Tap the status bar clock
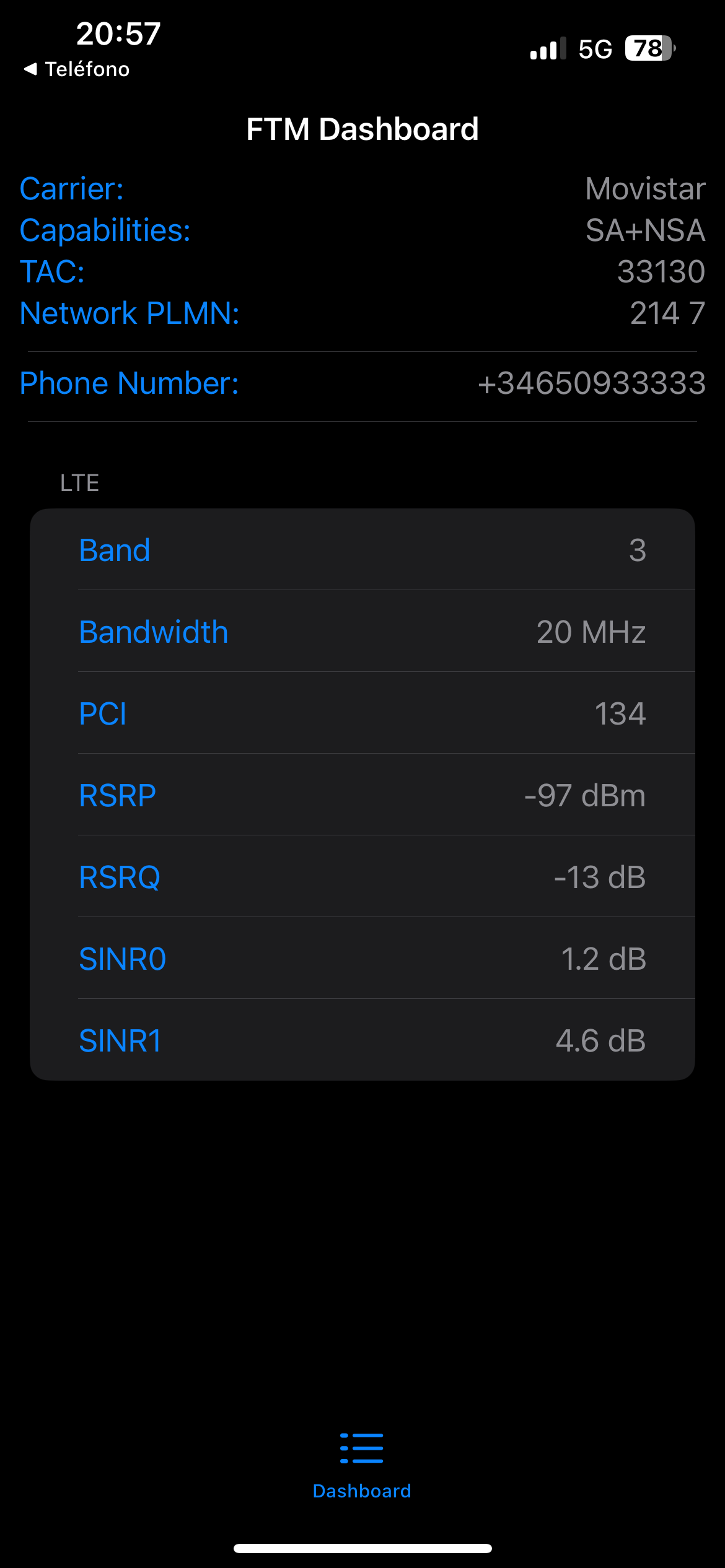Screen dimensions: 725x1568 click(118, 33)
